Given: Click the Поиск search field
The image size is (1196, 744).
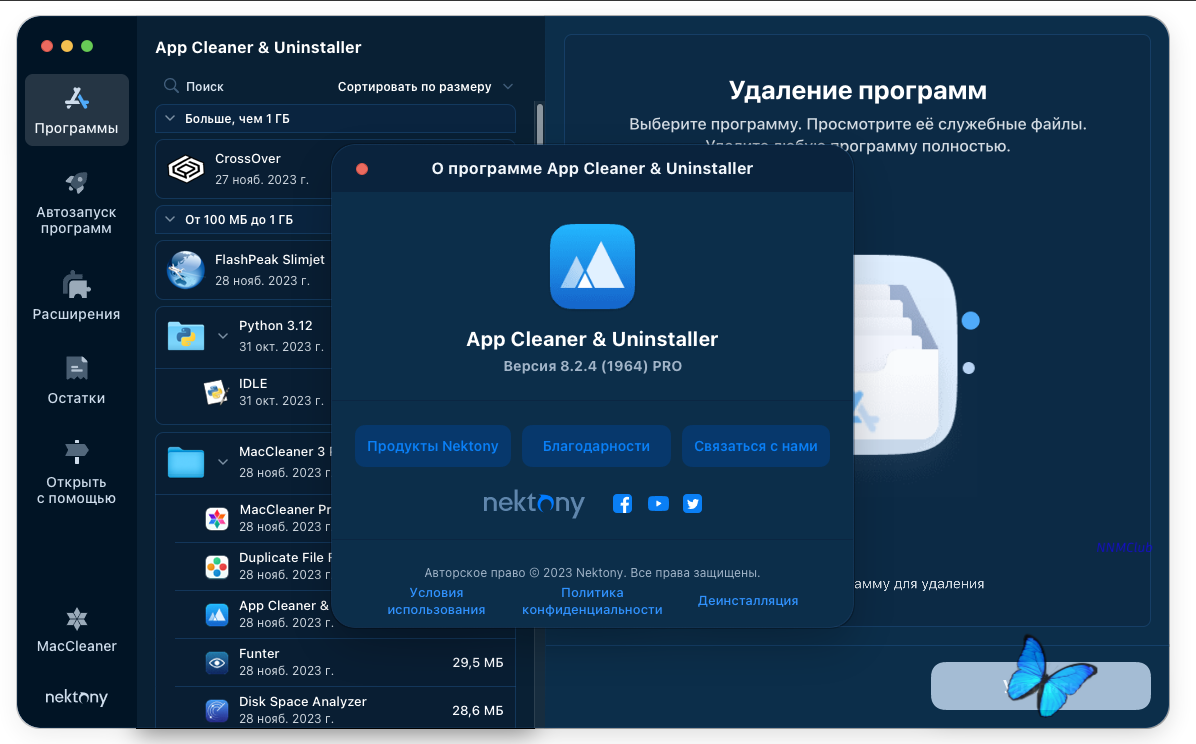Looking at the screenshot, I should click(x=244, y=86).
